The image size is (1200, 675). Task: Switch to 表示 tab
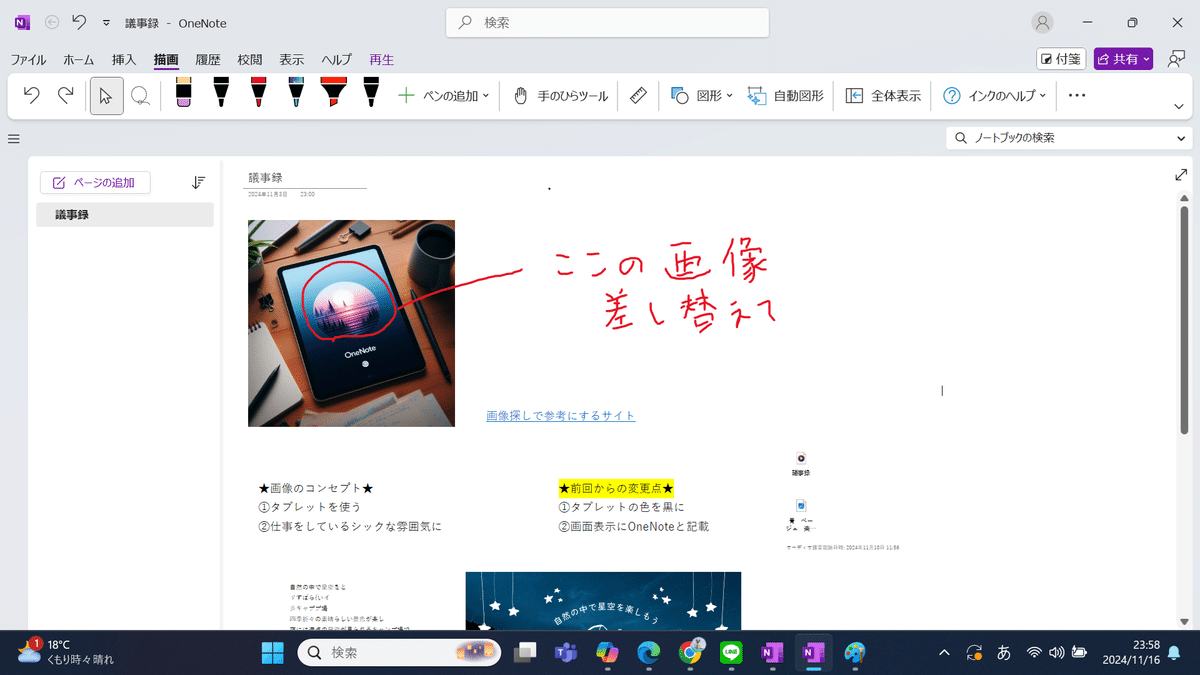292,60
